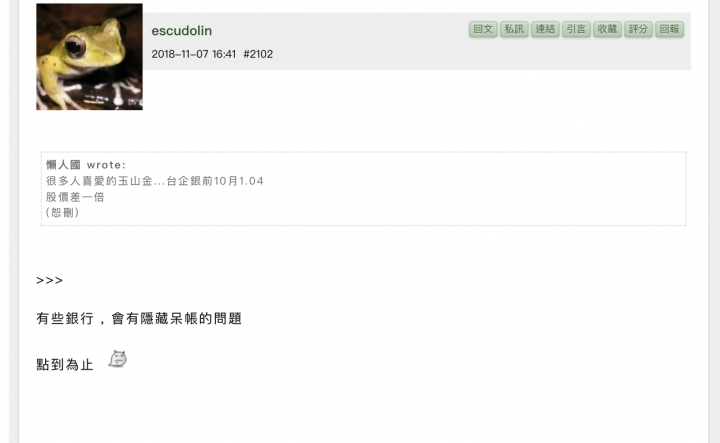Send a private message via 私訊
The height and width of the screenshot is (443, 720).
514,29
